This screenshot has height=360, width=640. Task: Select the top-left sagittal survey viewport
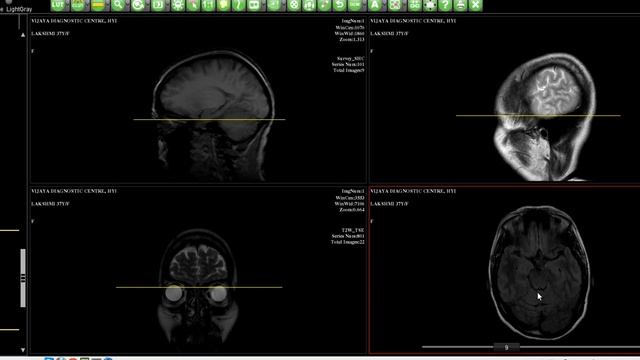(198, 100)
